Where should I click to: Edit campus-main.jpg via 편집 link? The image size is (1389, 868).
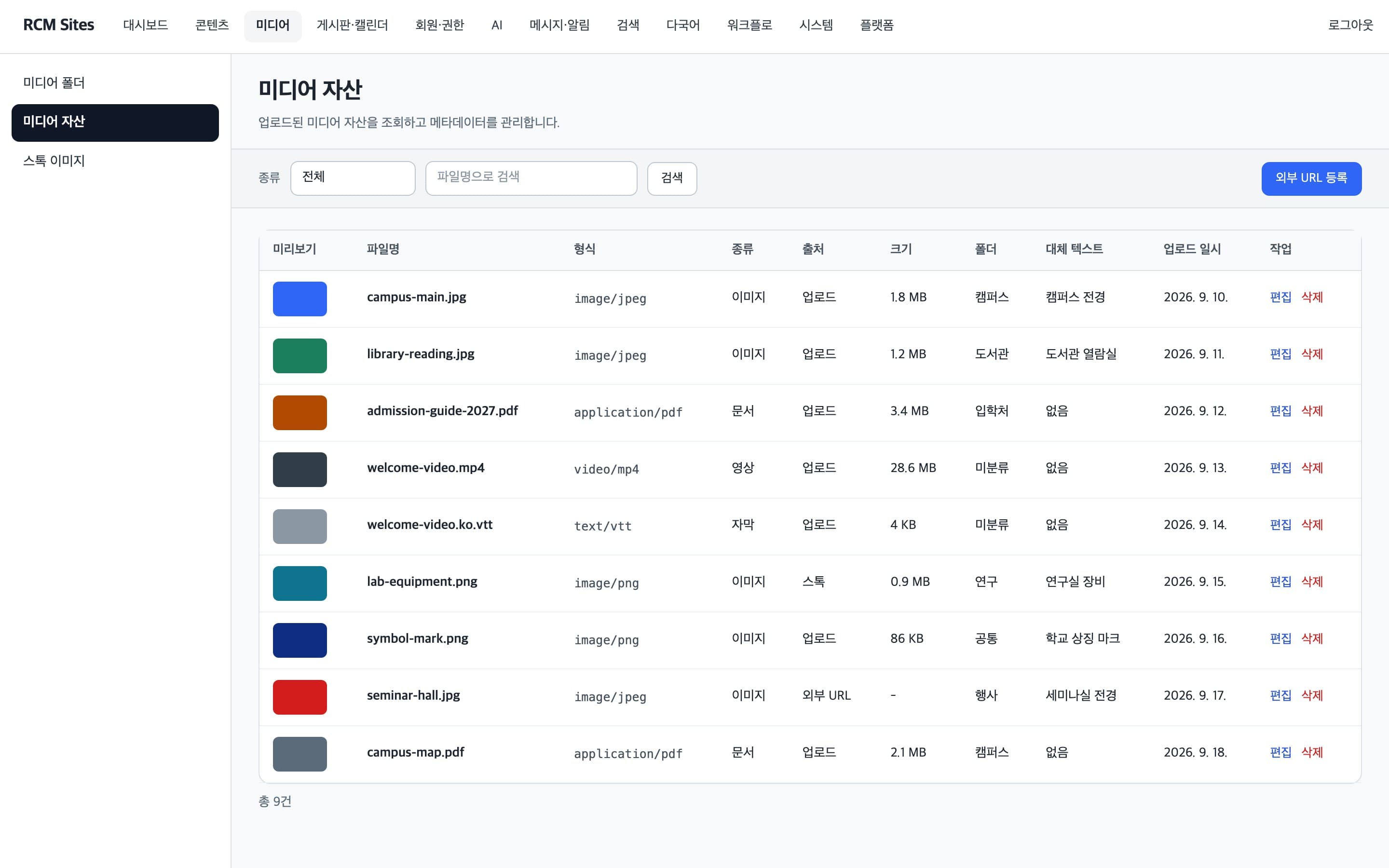tap(1280, 298)
